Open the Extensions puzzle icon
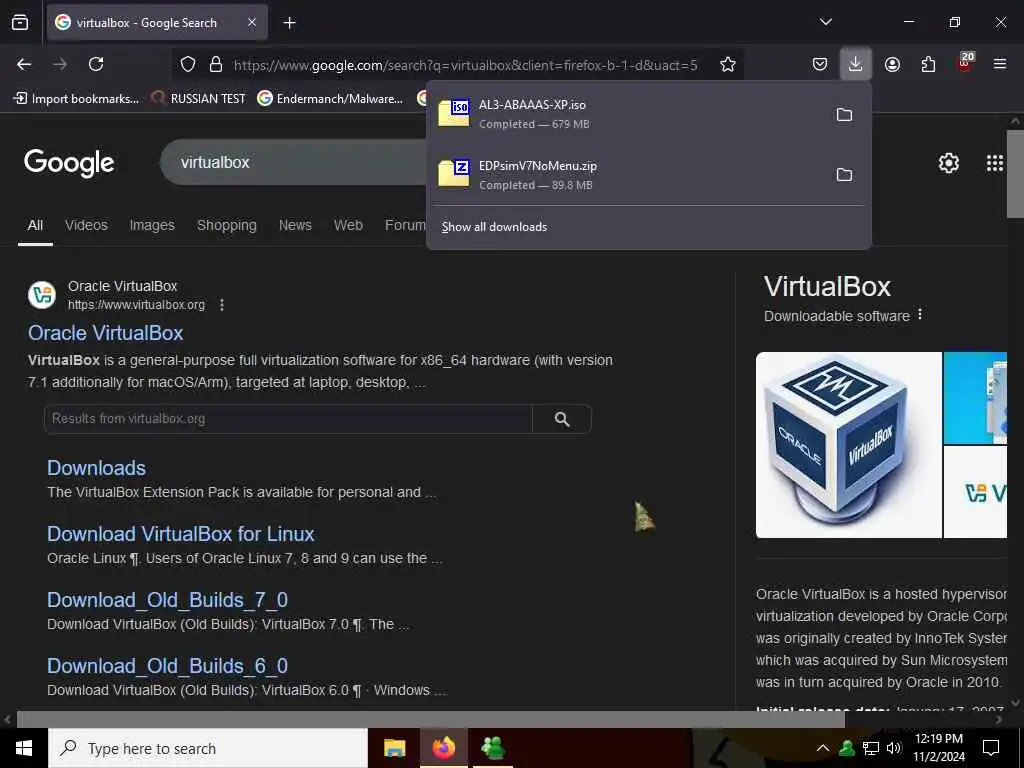The height and width of the screenshot is (768, 1024). coord(928,64)
